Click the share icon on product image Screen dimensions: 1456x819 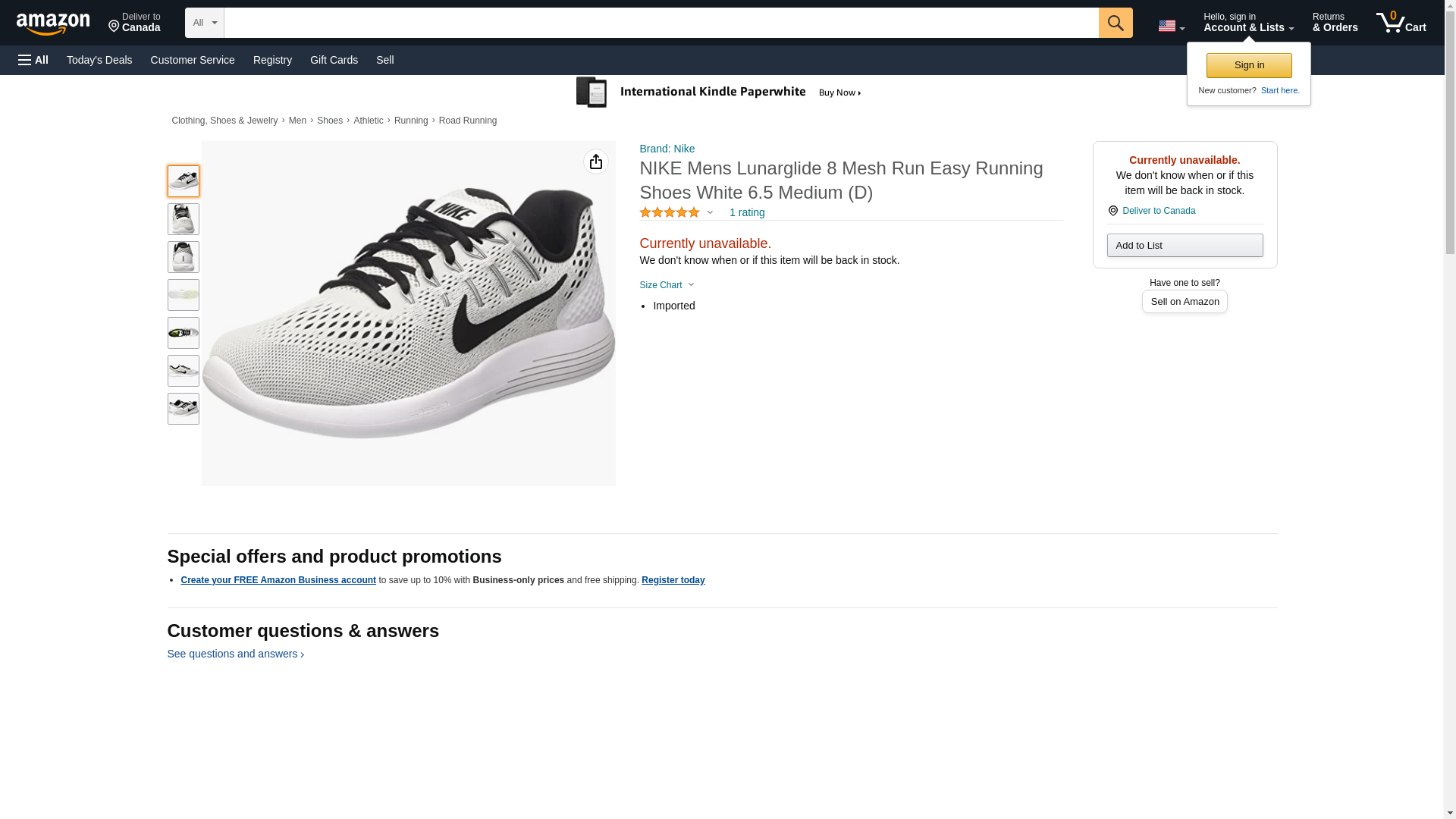tap(595, 162)
